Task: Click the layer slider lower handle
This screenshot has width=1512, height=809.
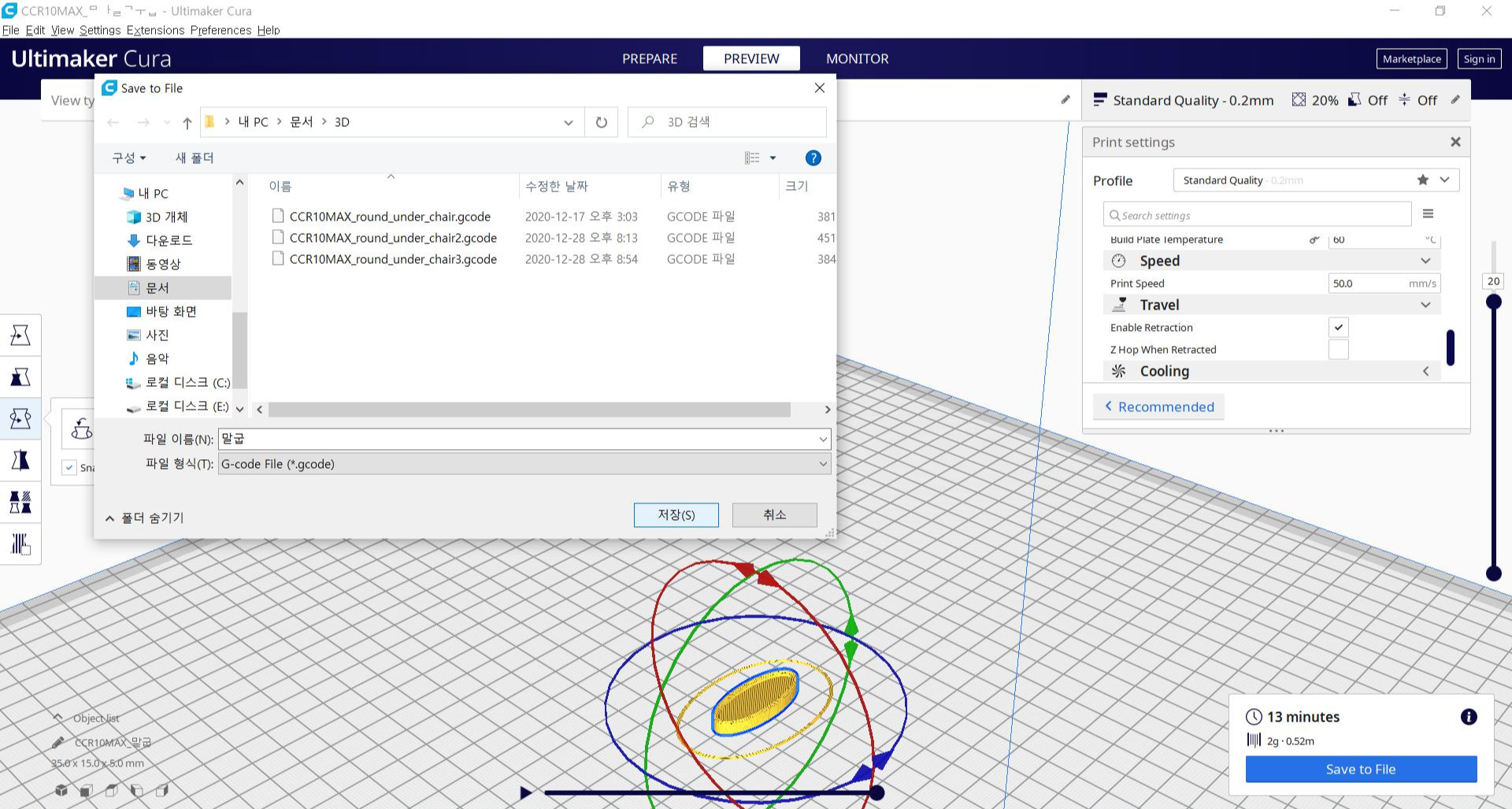Action: (1493, 573)
